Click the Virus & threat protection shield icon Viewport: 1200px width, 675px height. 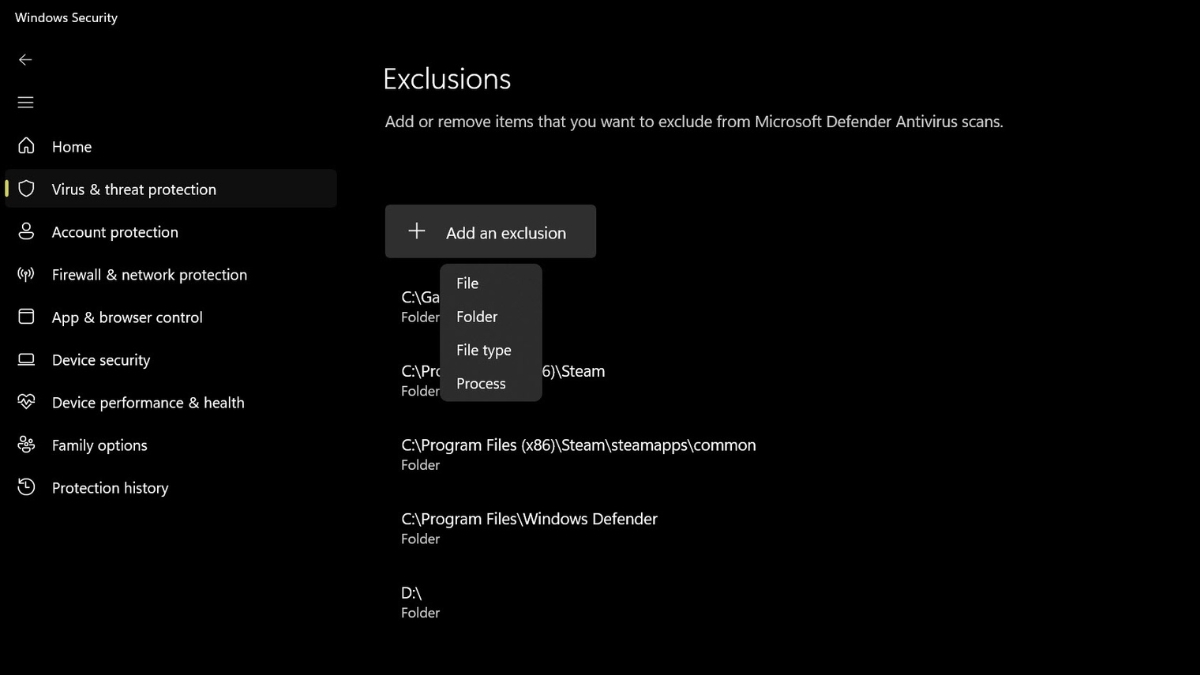[27, 189]
